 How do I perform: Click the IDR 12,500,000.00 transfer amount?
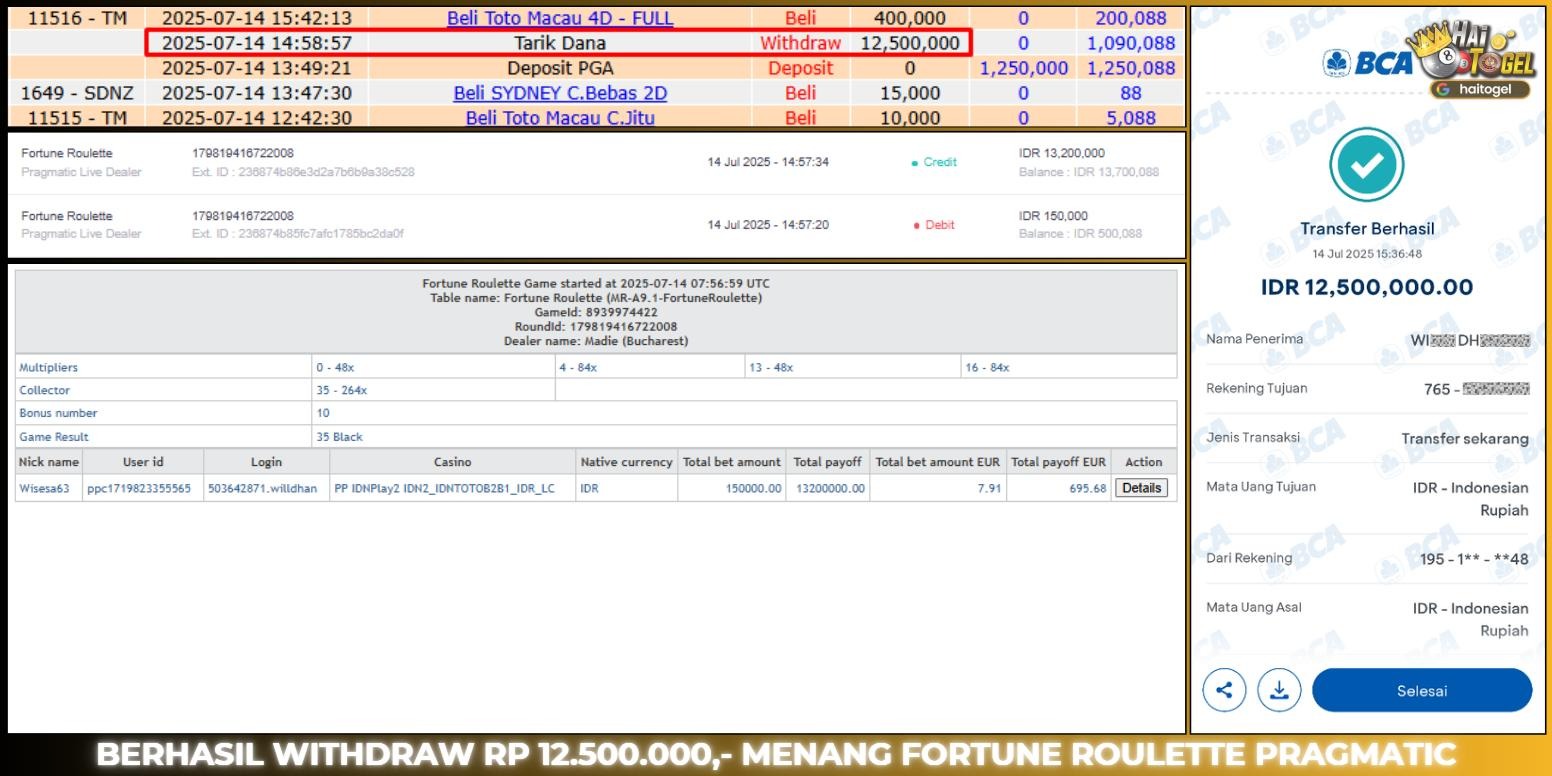click(1367, 287)
